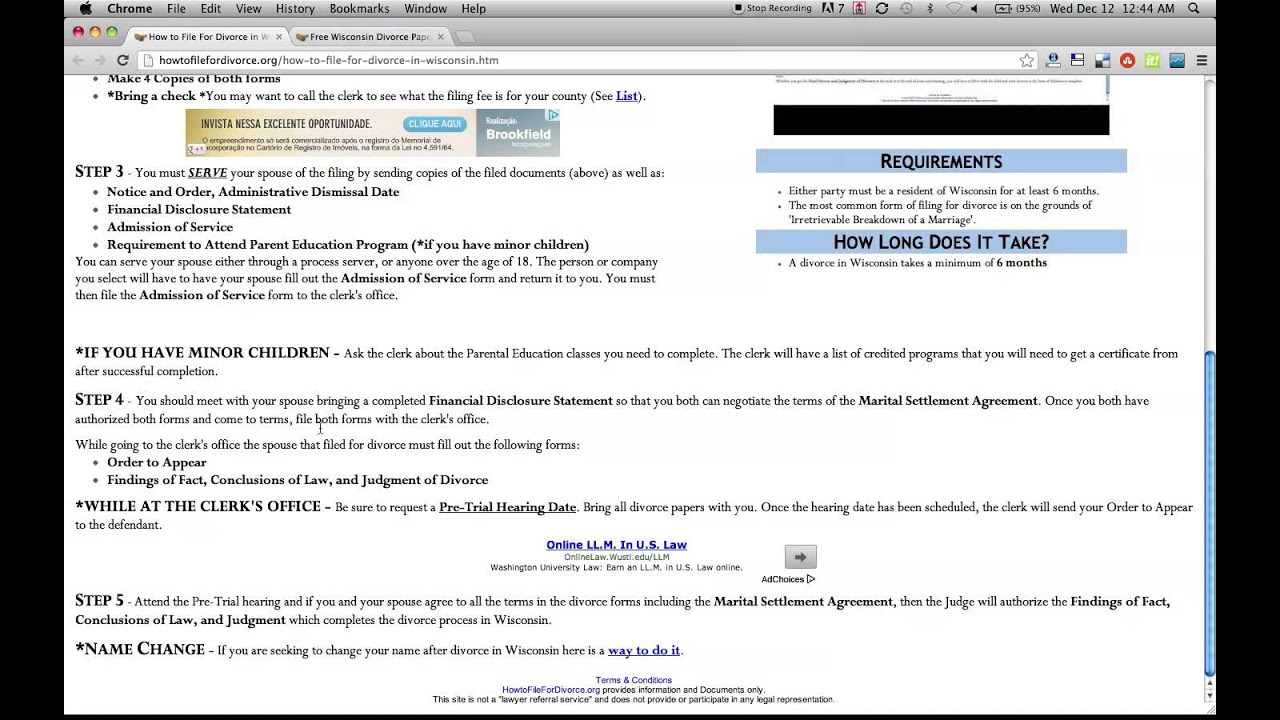The image size is (1280, 720).
Task: Focus the address bar URL field
Action: 587,60
